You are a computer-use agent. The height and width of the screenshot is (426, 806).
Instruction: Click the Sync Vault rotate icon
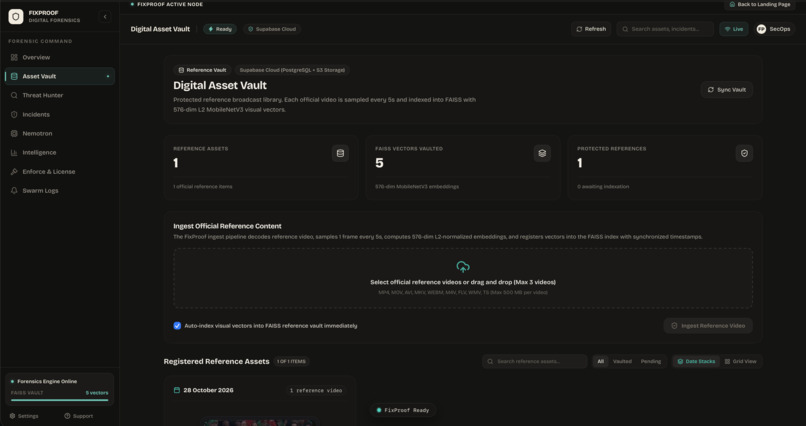coord(710,89)
